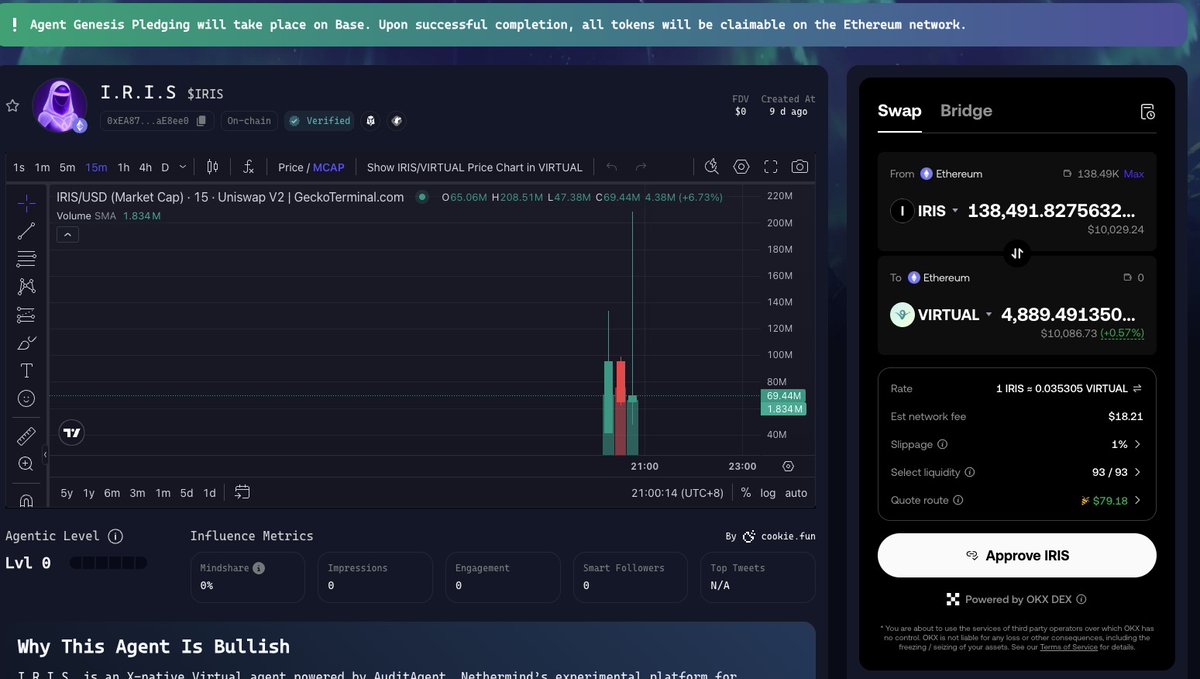The width and height of the screenshot is (1200, 679).
Task: Show IRIS/VIRTUAL Price Chart in VIRTUAL
Action: click(x=474, y=168)
